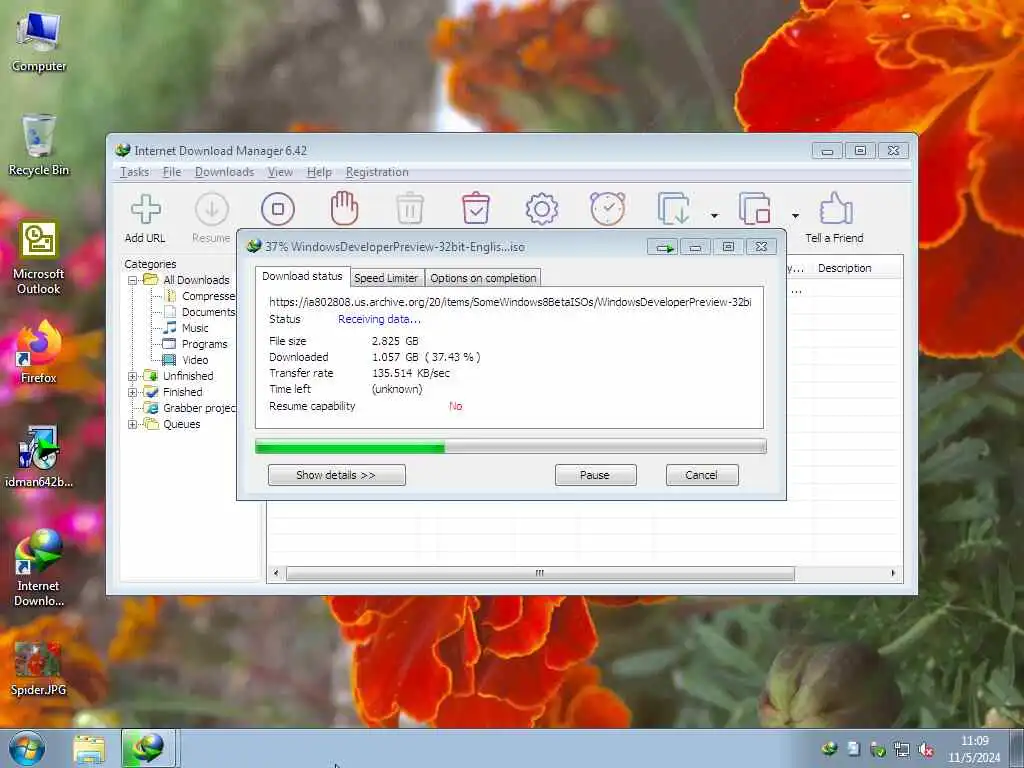Click the Receiving data... status text
This screenshot has width=1024, height=768.
(379, 319)
